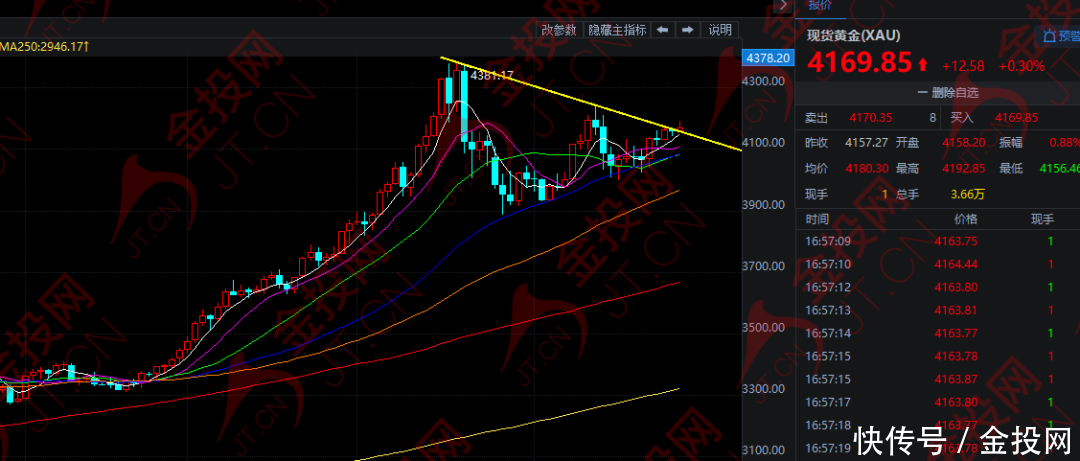Open the 改参数 parameter settings
Image resolution: width=1080 pixels, height=461 pixels.
point(559,30)
